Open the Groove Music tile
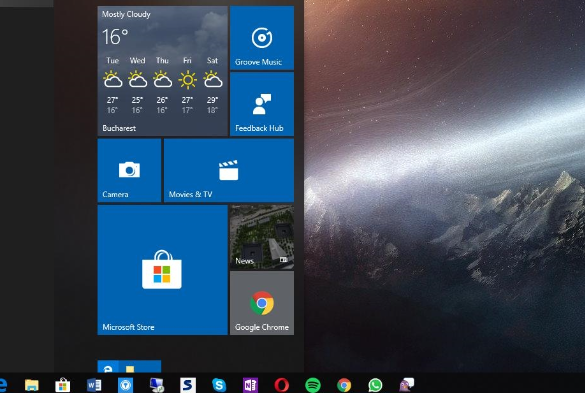 click(x=262, y=38)
